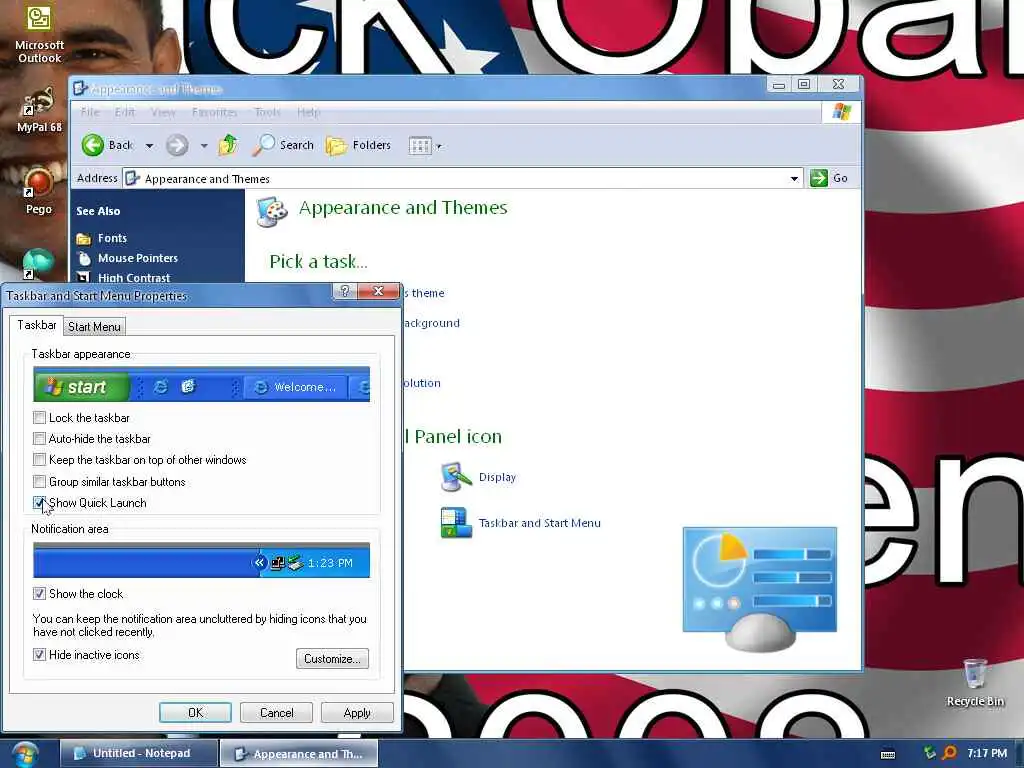Open Taskbar and Start Menu icon
1024x768 pixels.
coord(456,522)
